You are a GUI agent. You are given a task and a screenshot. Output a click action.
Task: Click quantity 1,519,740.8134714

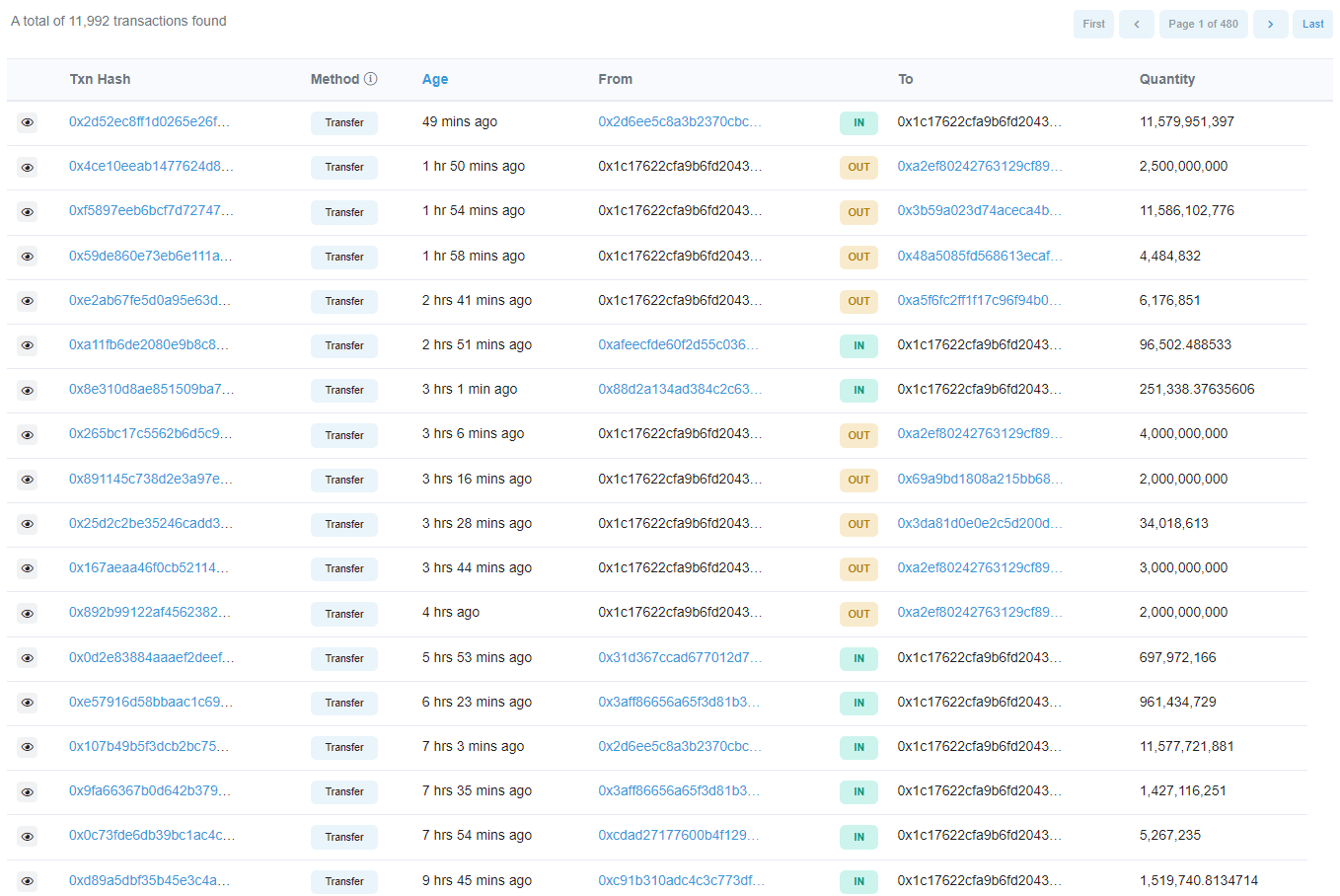1199,880
